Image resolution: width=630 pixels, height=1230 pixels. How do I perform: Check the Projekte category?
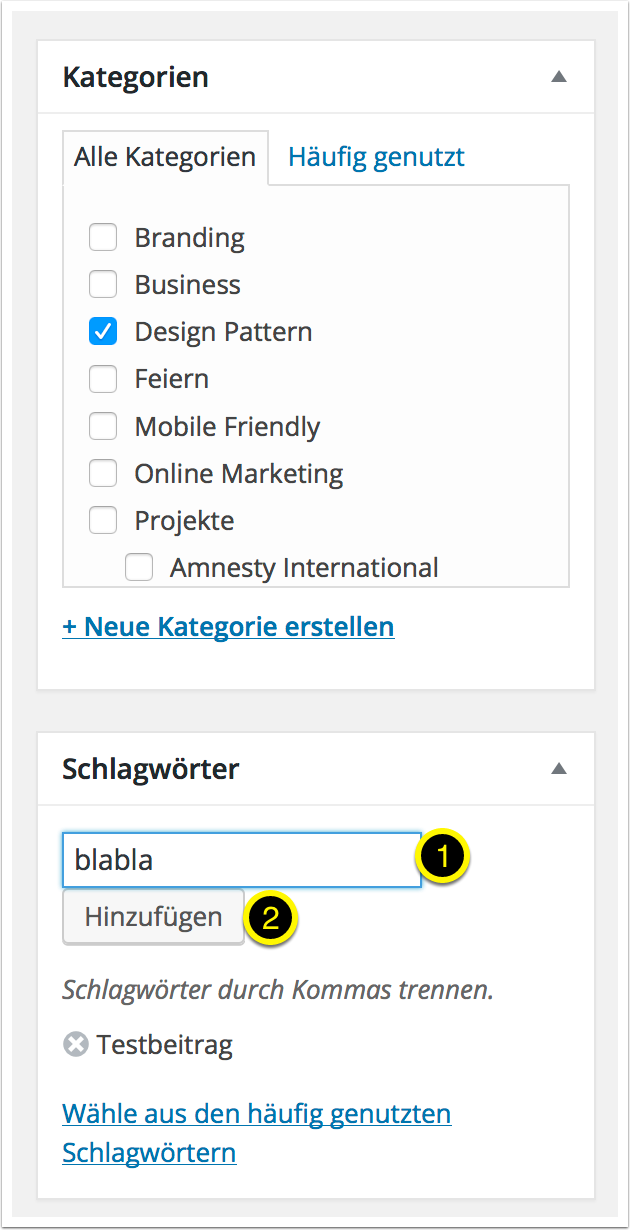(x=103, y=520)
